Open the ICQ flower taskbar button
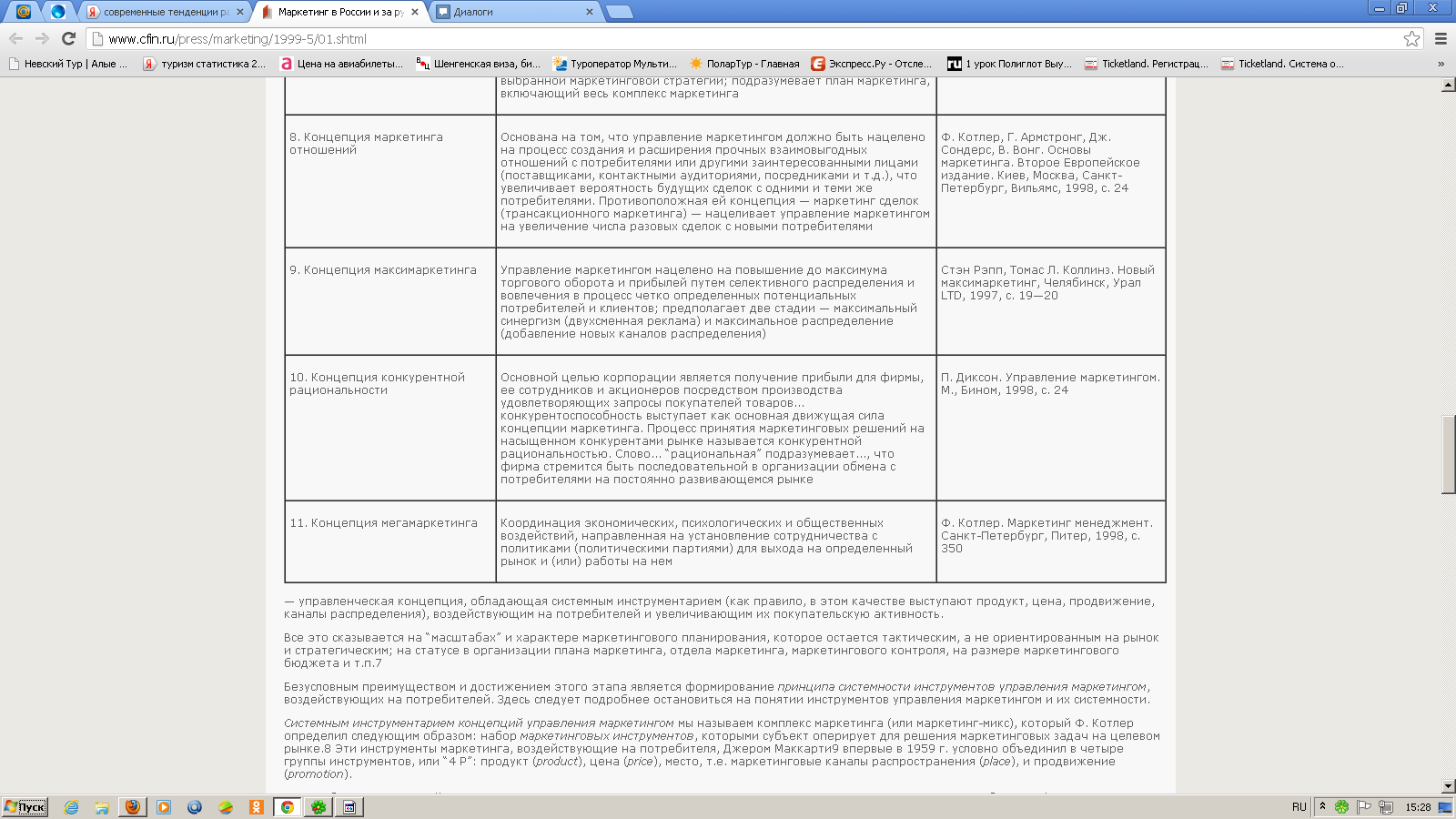Image resolution: width=1456 pixels, height=819 pixels. [318, 807]
